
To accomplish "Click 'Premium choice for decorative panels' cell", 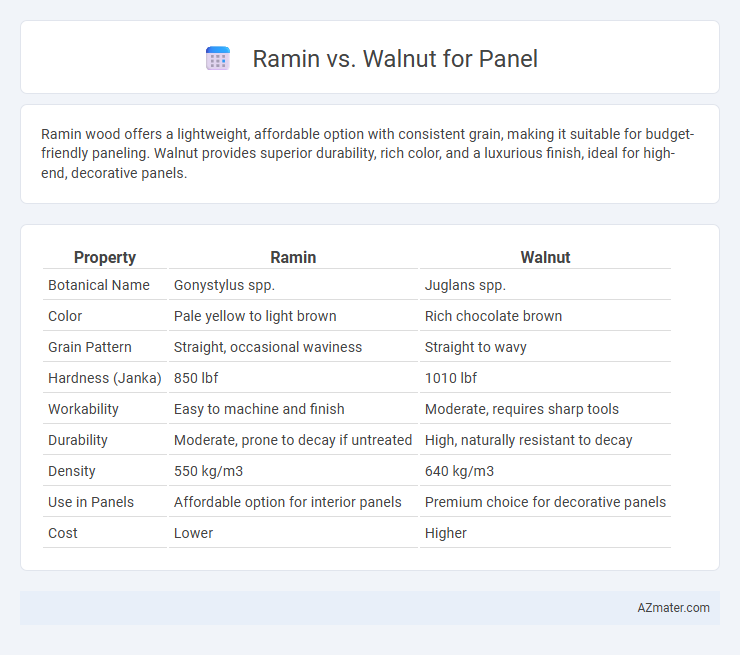I will 545,502.
